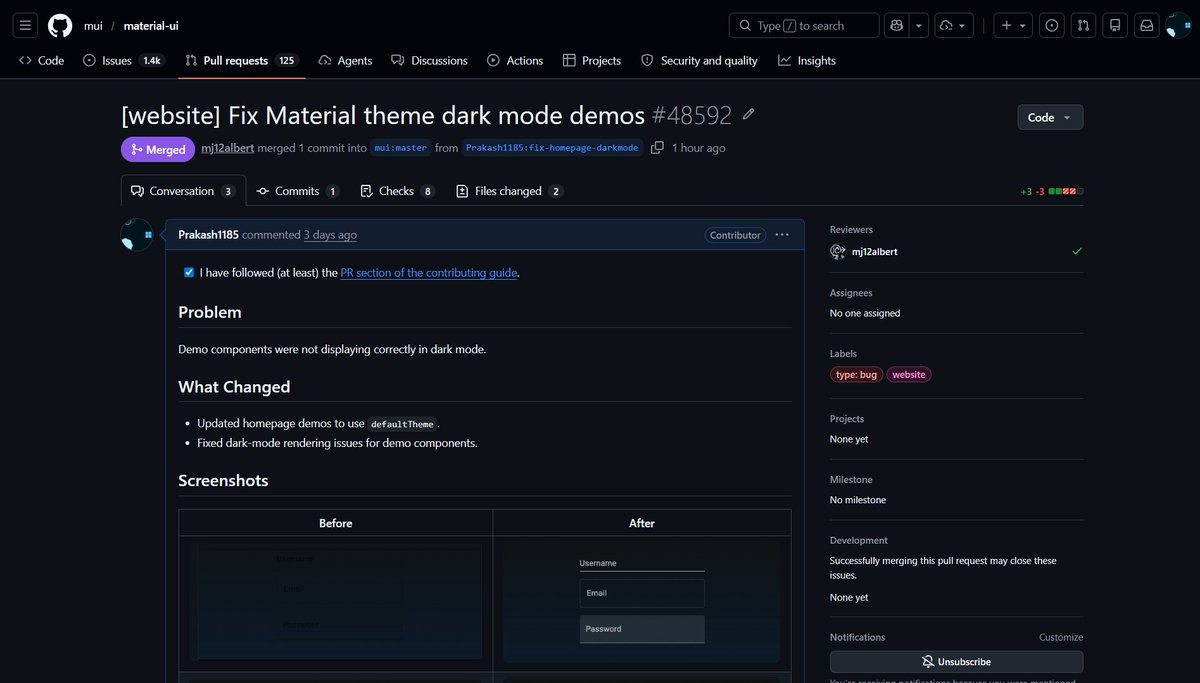Image resolution: width=1200 pixels, height=683 pixels.
Task: Open the hamburger navigation menu
Action: coord(25,26)
